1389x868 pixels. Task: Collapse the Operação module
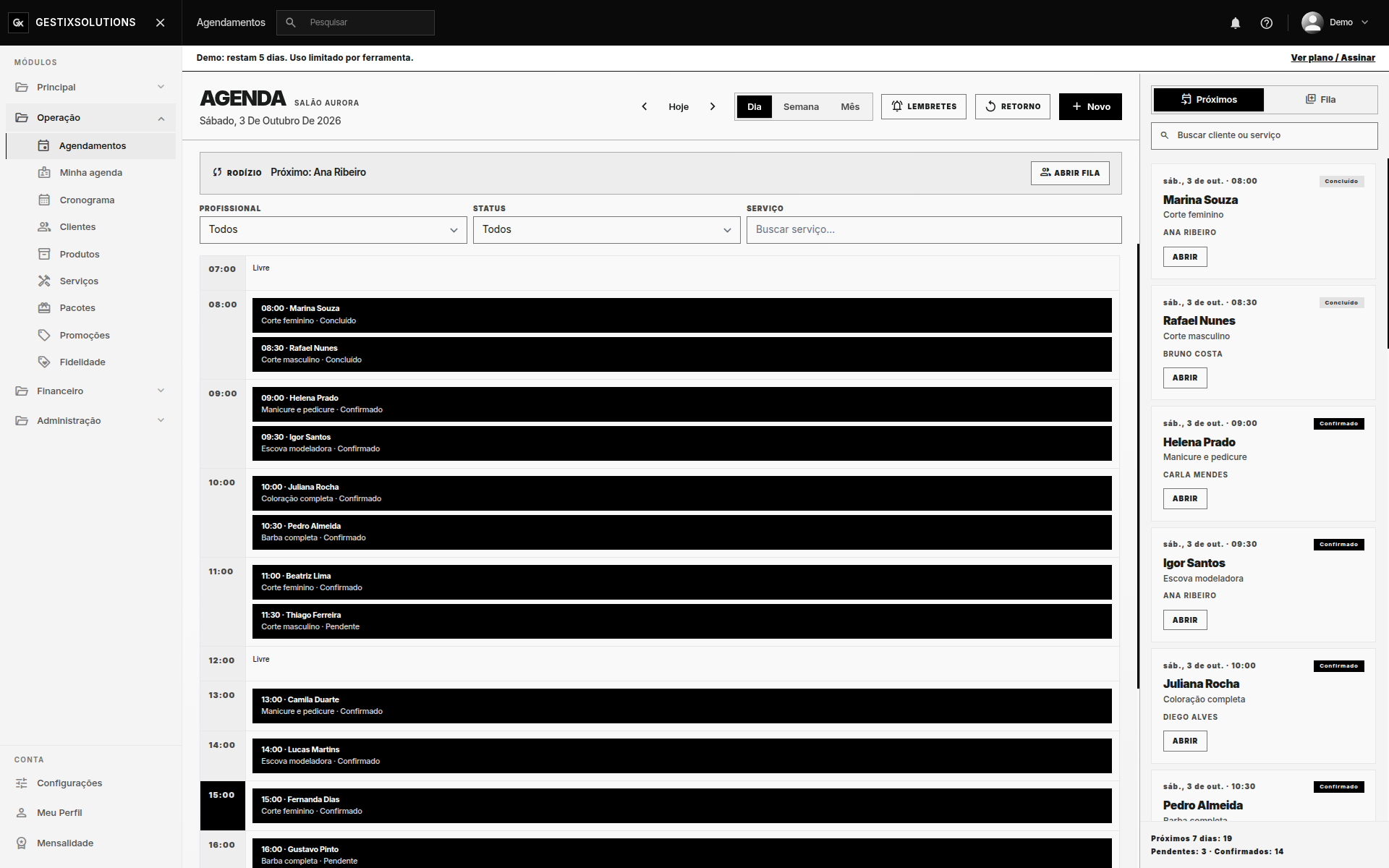(90, 118)
